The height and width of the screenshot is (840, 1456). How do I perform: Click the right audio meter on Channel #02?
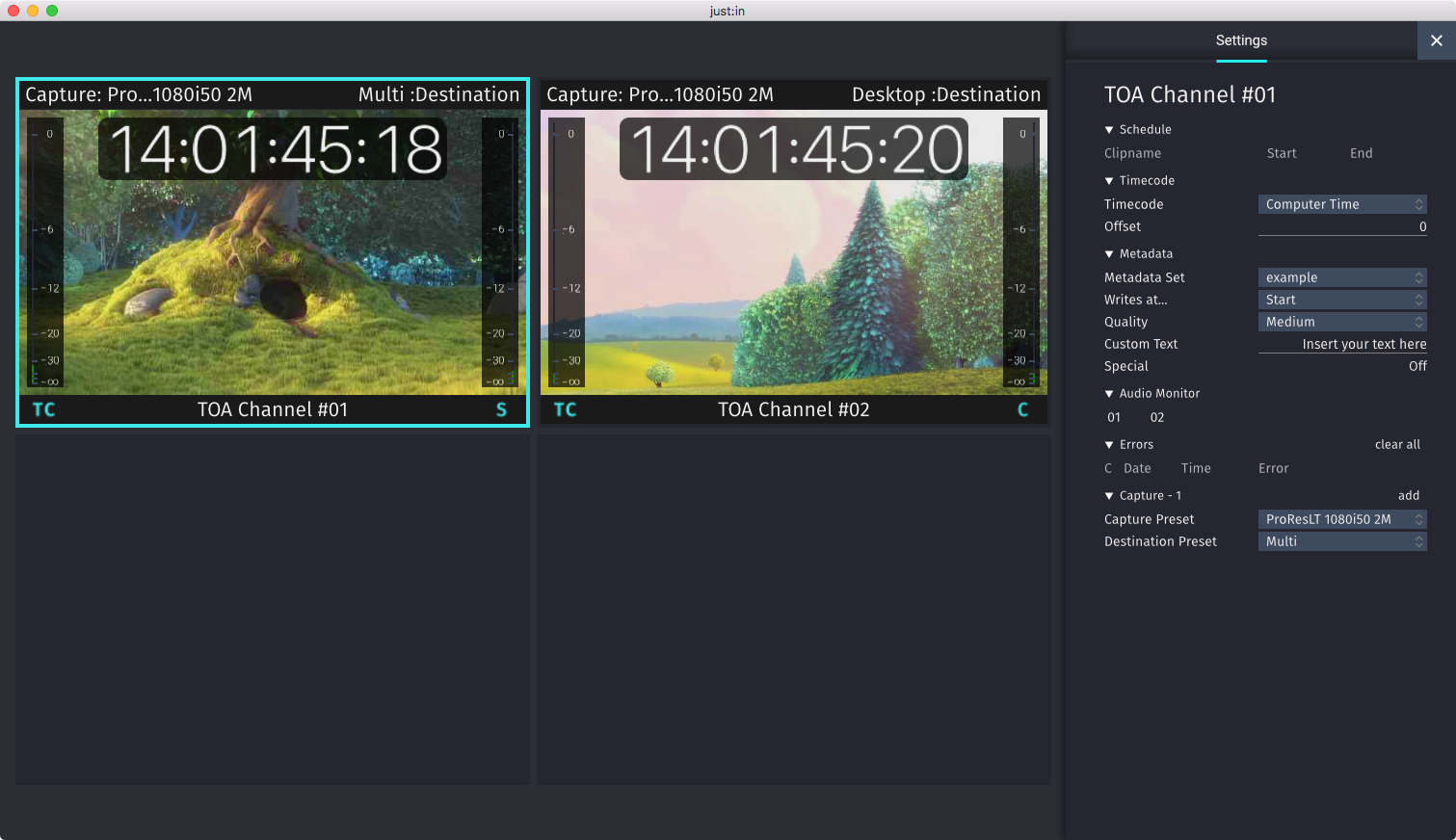click(x=1021, y=252)
